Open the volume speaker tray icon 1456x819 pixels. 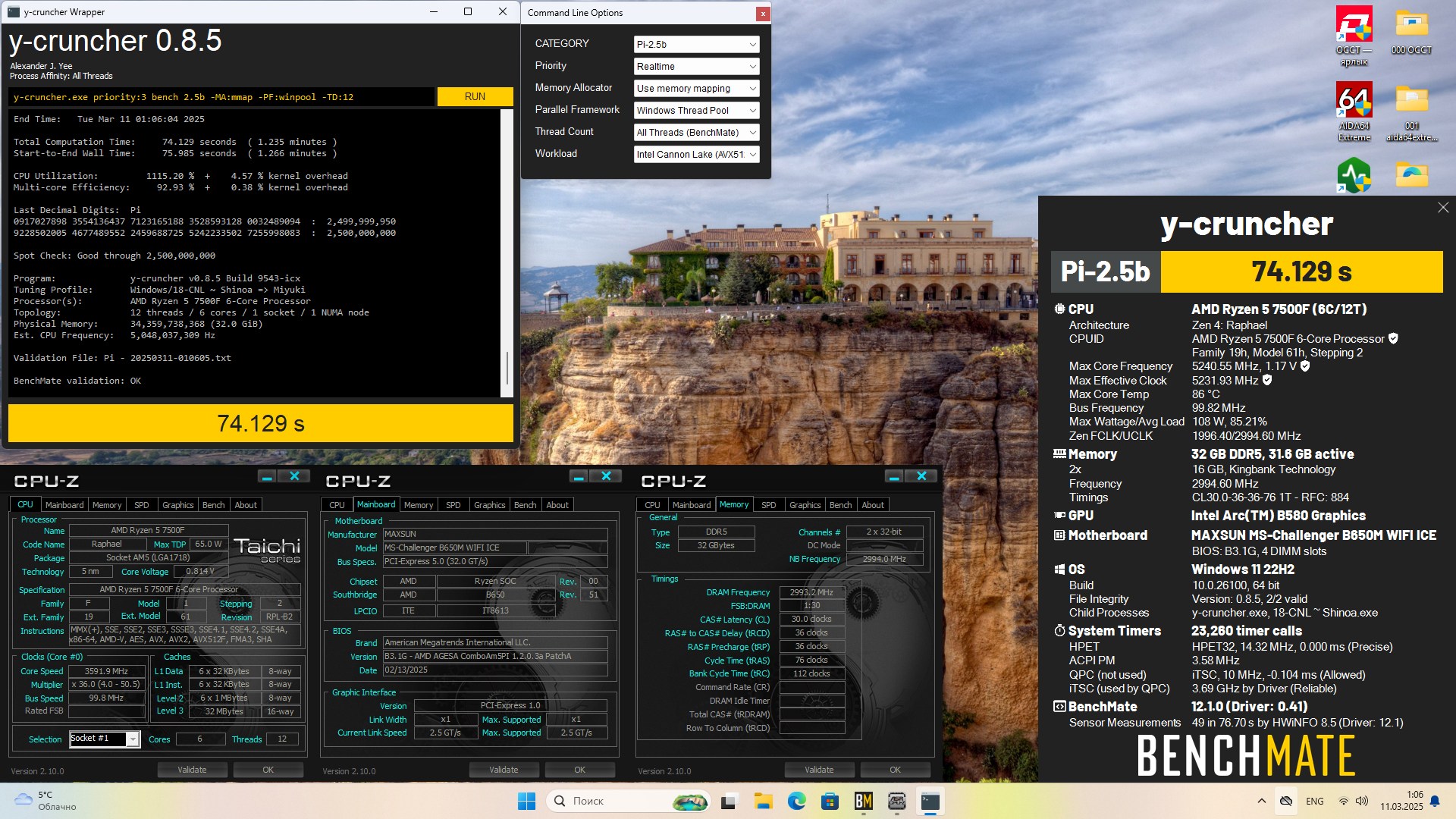(x=1362, y=801)
